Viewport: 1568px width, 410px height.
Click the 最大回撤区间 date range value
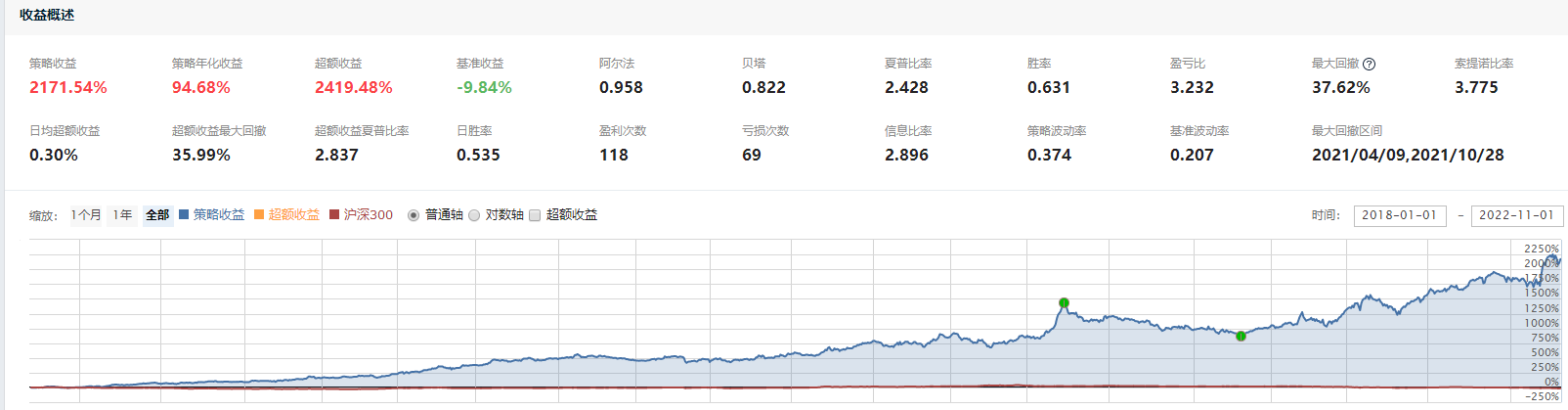coord(1408,155)
